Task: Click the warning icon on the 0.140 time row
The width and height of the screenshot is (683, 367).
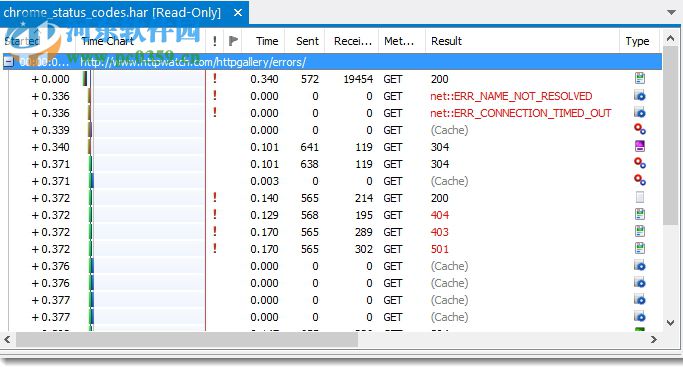Action: [x=215, y=198]
